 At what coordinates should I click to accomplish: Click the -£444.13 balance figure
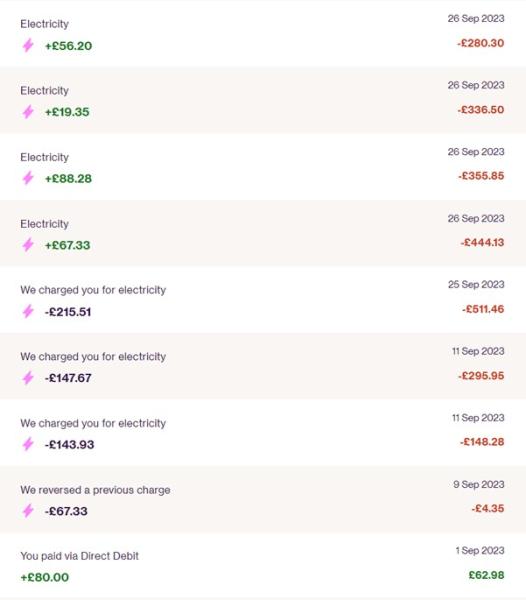482,242
